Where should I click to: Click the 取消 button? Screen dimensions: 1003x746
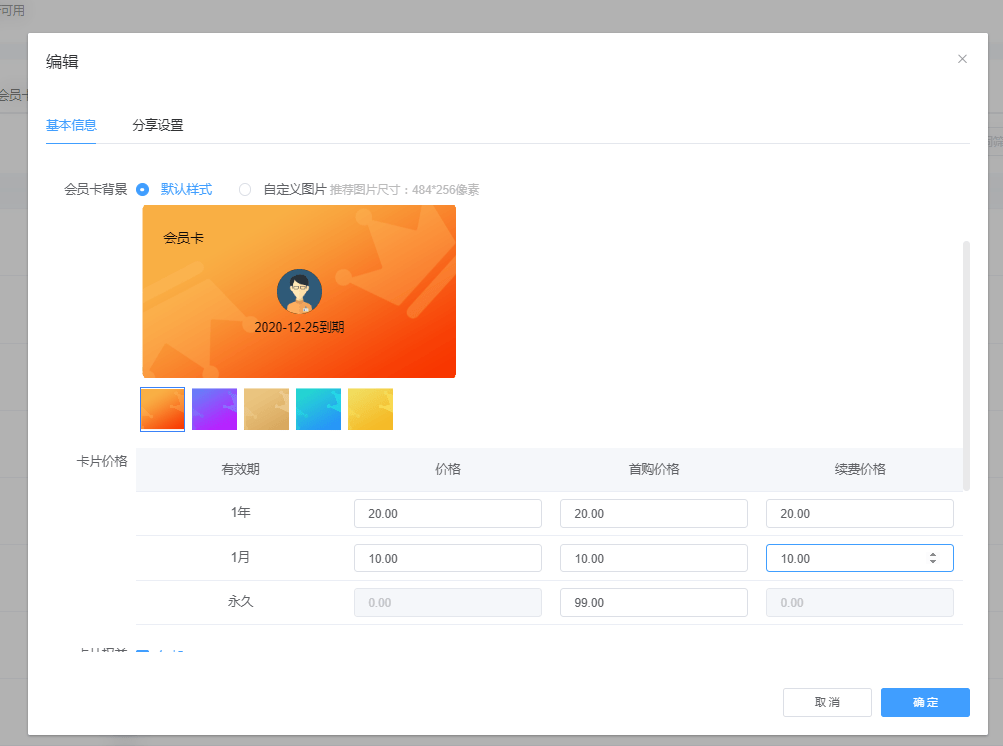click(827, 702)
